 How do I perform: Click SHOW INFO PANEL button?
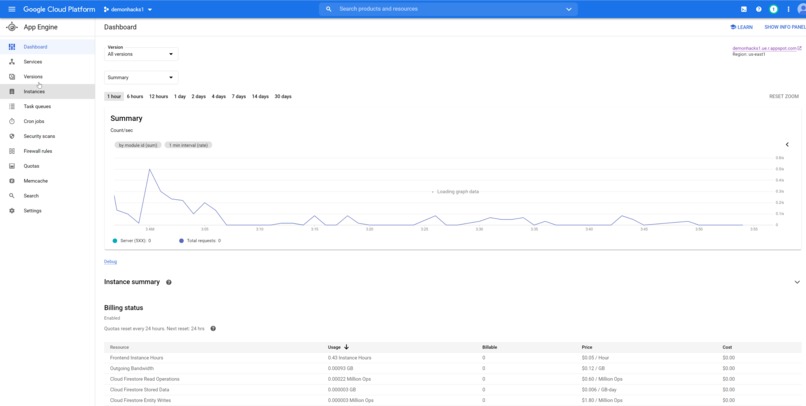(785, 27)
